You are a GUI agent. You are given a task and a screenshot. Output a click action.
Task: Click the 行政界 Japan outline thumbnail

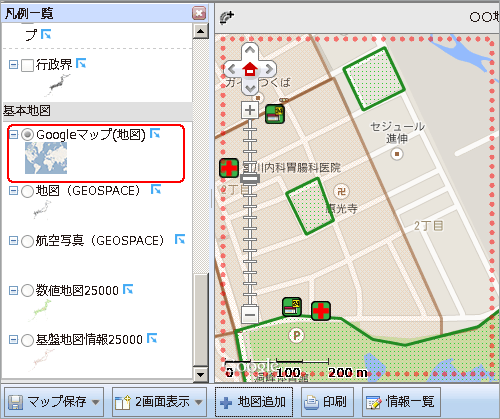point(59,85)
